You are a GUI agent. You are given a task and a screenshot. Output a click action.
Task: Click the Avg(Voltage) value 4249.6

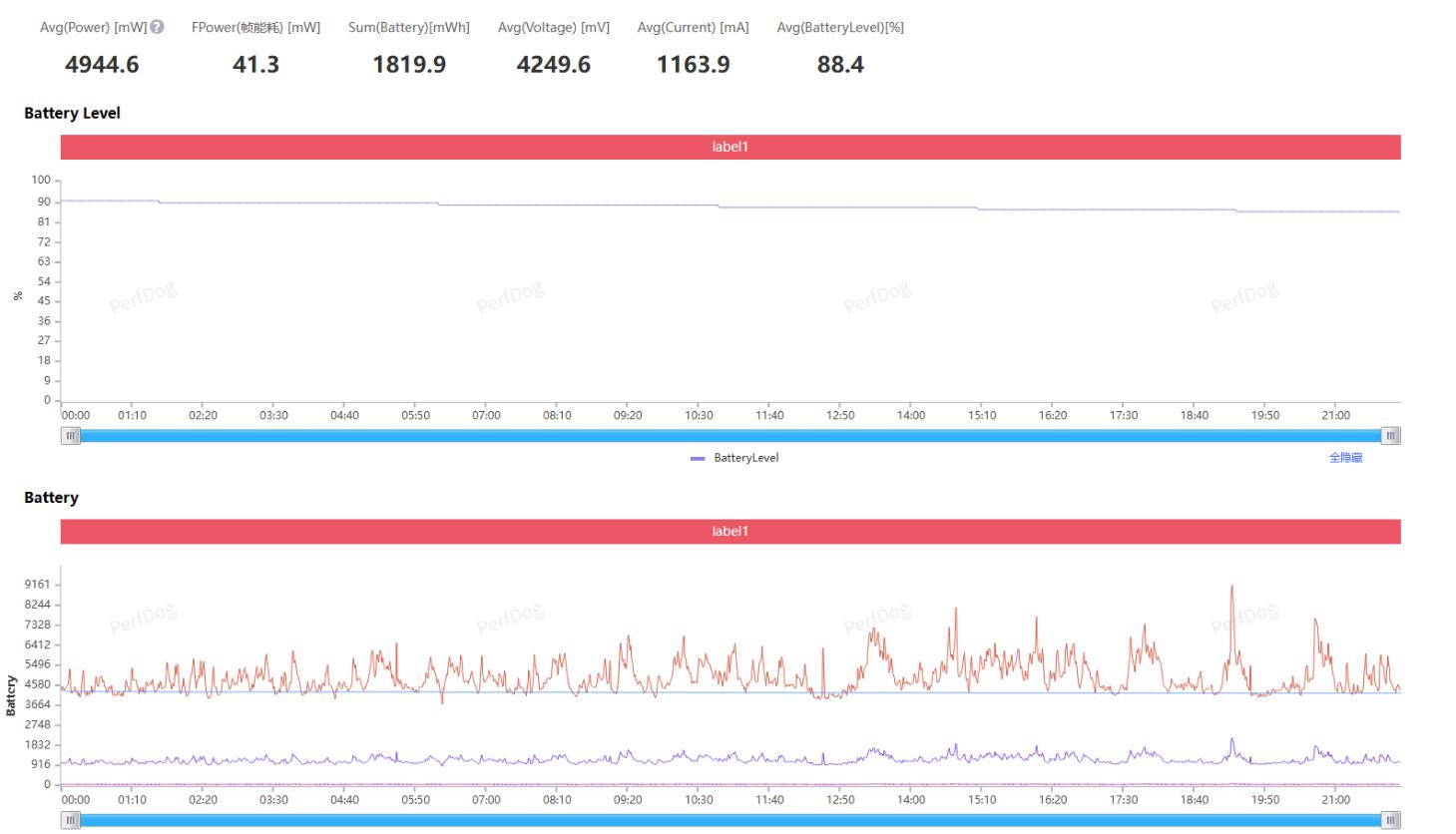[x=553, y=65]
